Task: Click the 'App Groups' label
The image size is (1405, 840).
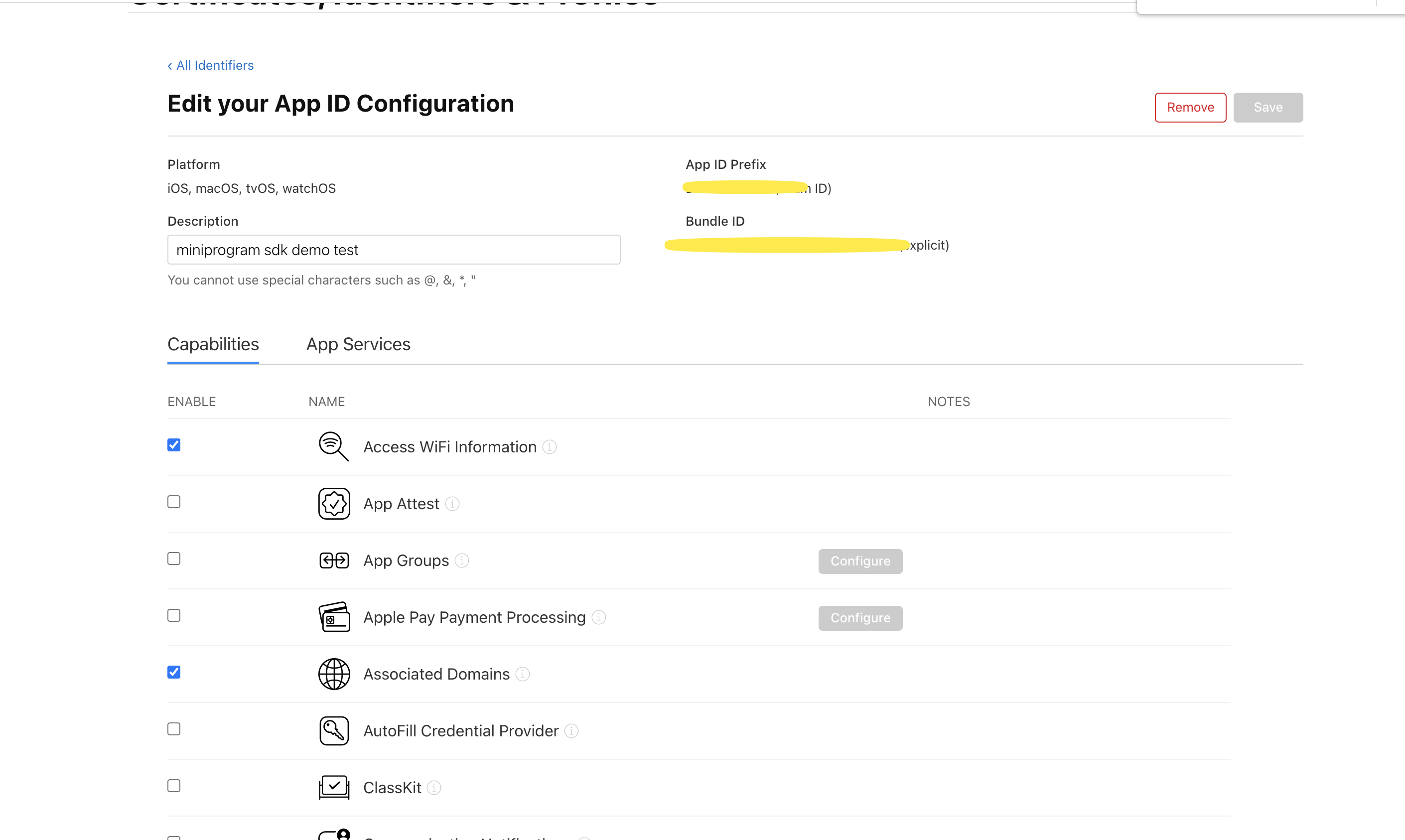Action: (407, 560)
